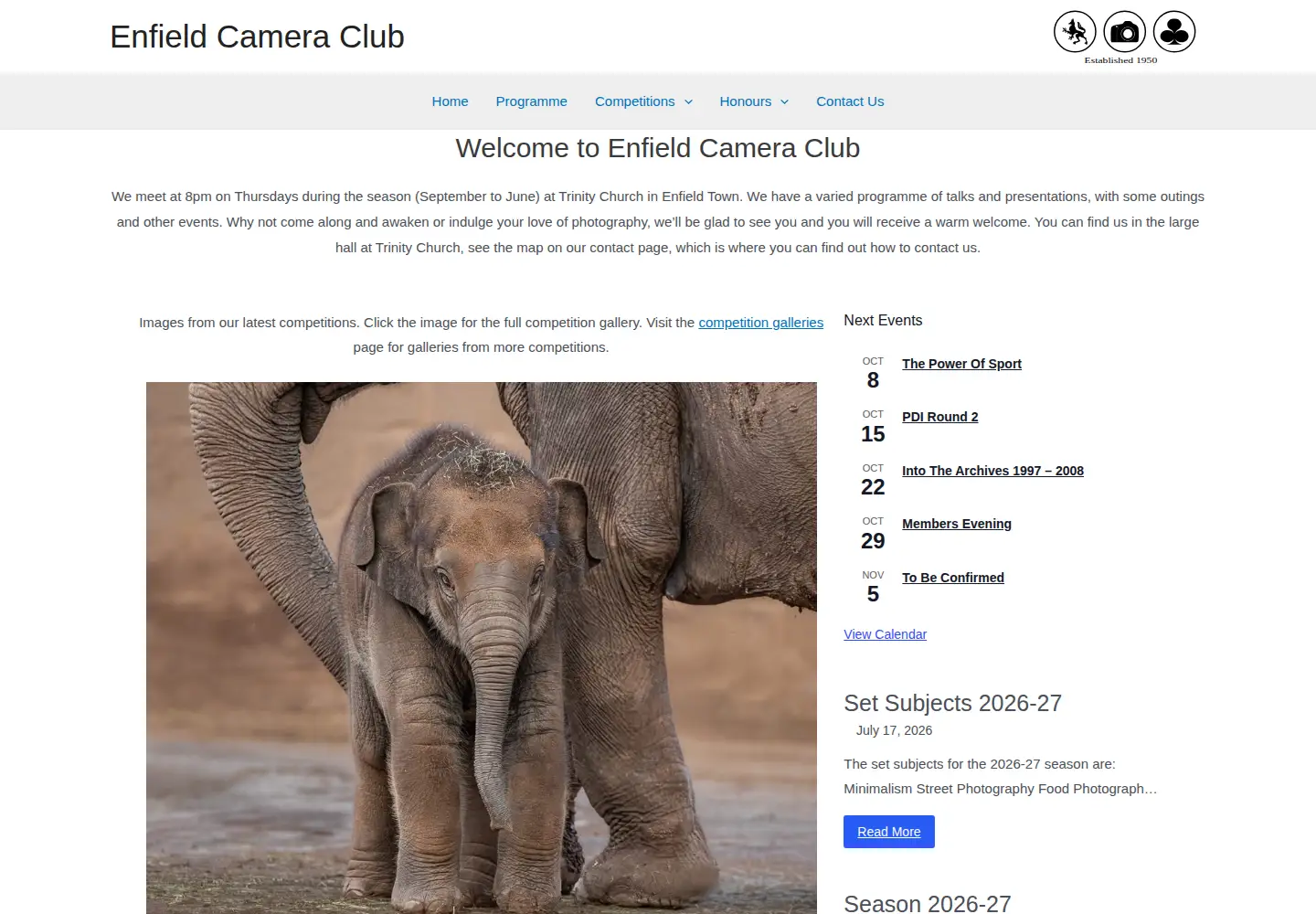Click the Oct 29 date badge
Image resolution: width=1316 pixels, height=914 pixels.
coord(873,534)
